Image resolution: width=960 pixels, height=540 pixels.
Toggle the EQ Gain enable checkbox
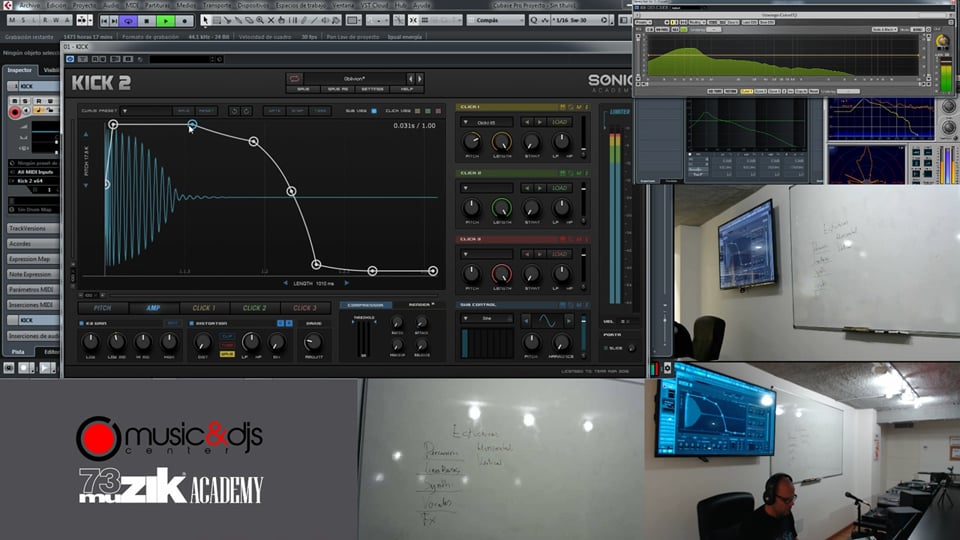pyautogui.click(x=81, y=323)
